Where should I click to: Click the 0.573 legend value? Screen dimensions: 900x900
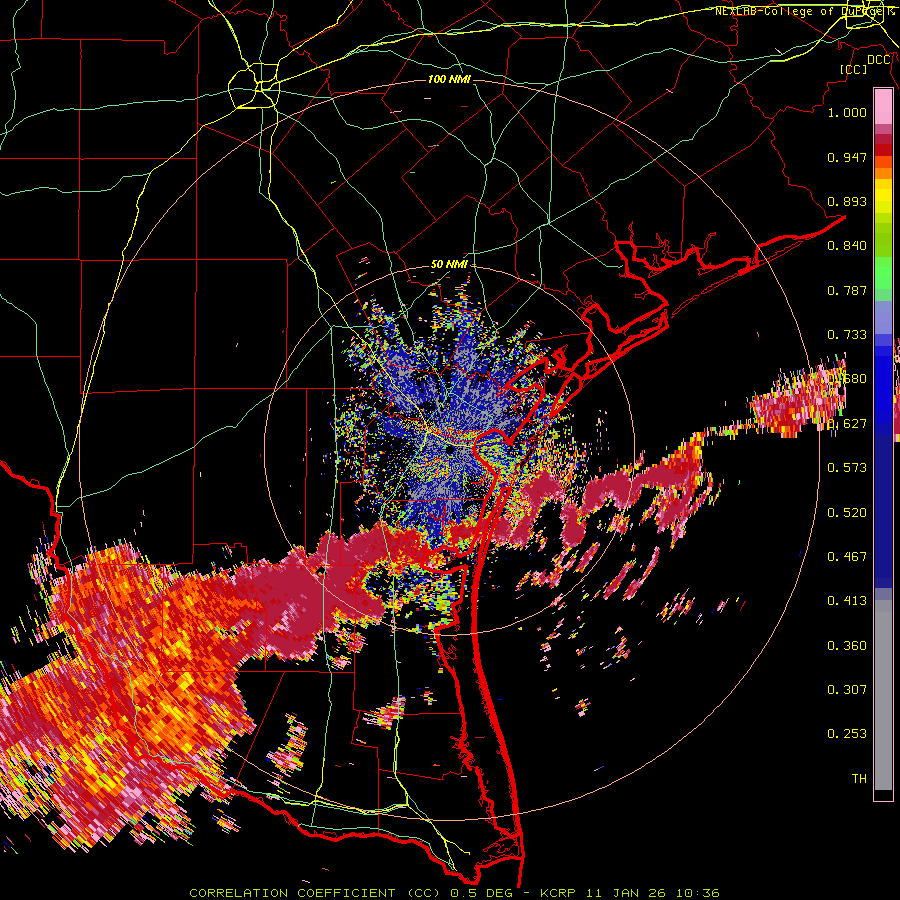847,468
